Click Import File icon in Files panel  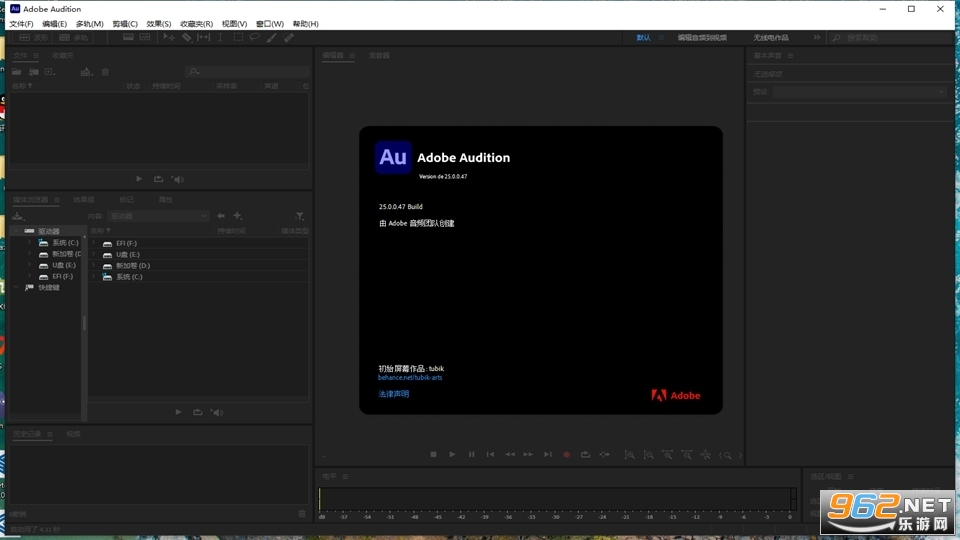(x=34, y=72)
